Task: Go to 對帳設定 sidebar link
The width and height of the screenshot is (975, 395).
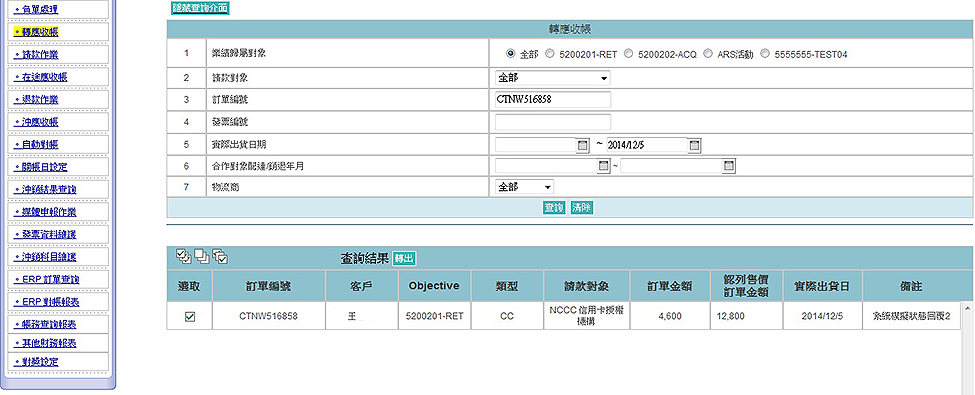Action: click(36, 361)
